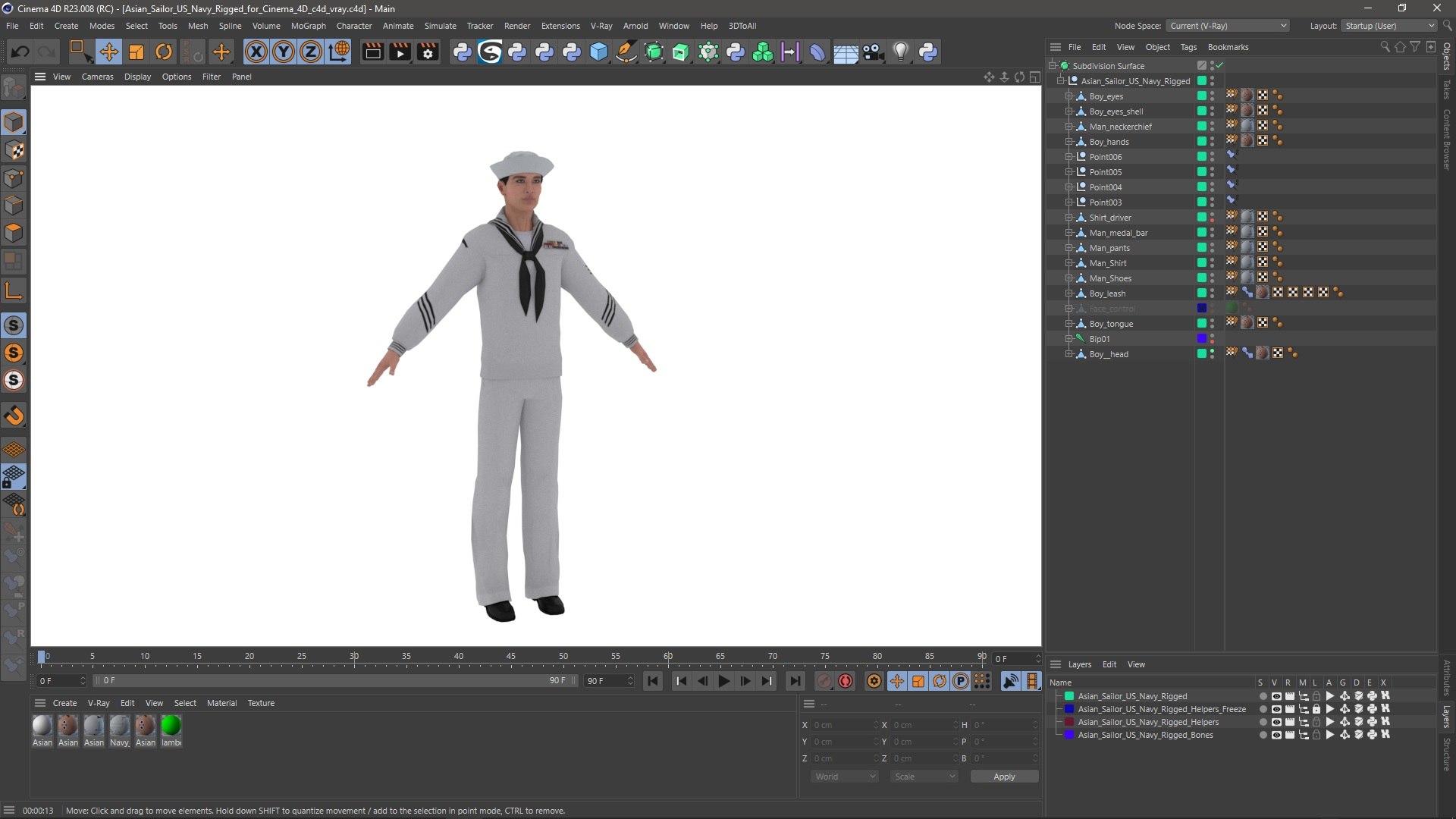Open the Layers panel View menu
1456x819 pixels.
[1136, 664]
